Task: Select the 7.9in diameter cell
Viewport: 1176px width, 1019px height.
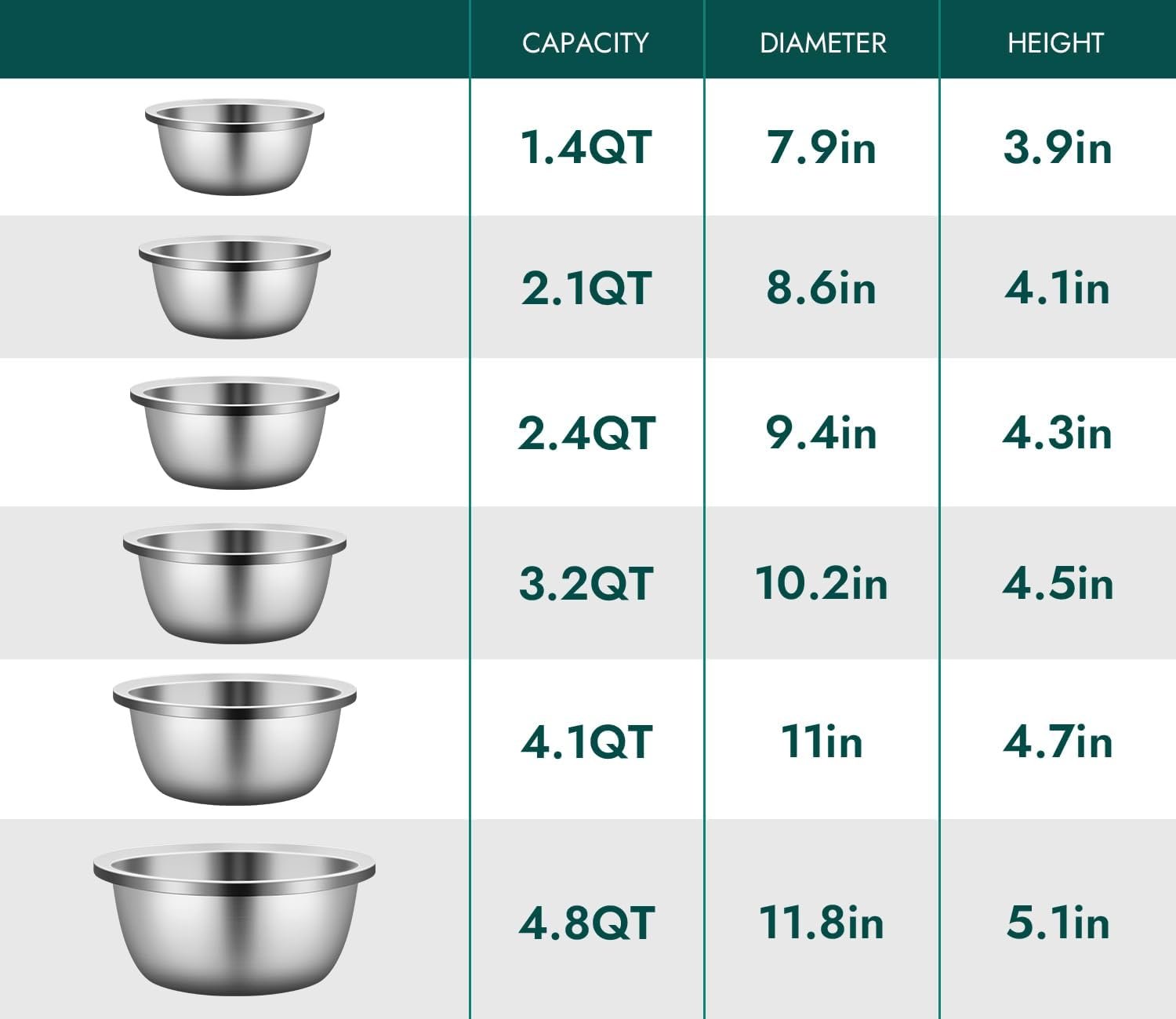Action: [x=822, y=147]
